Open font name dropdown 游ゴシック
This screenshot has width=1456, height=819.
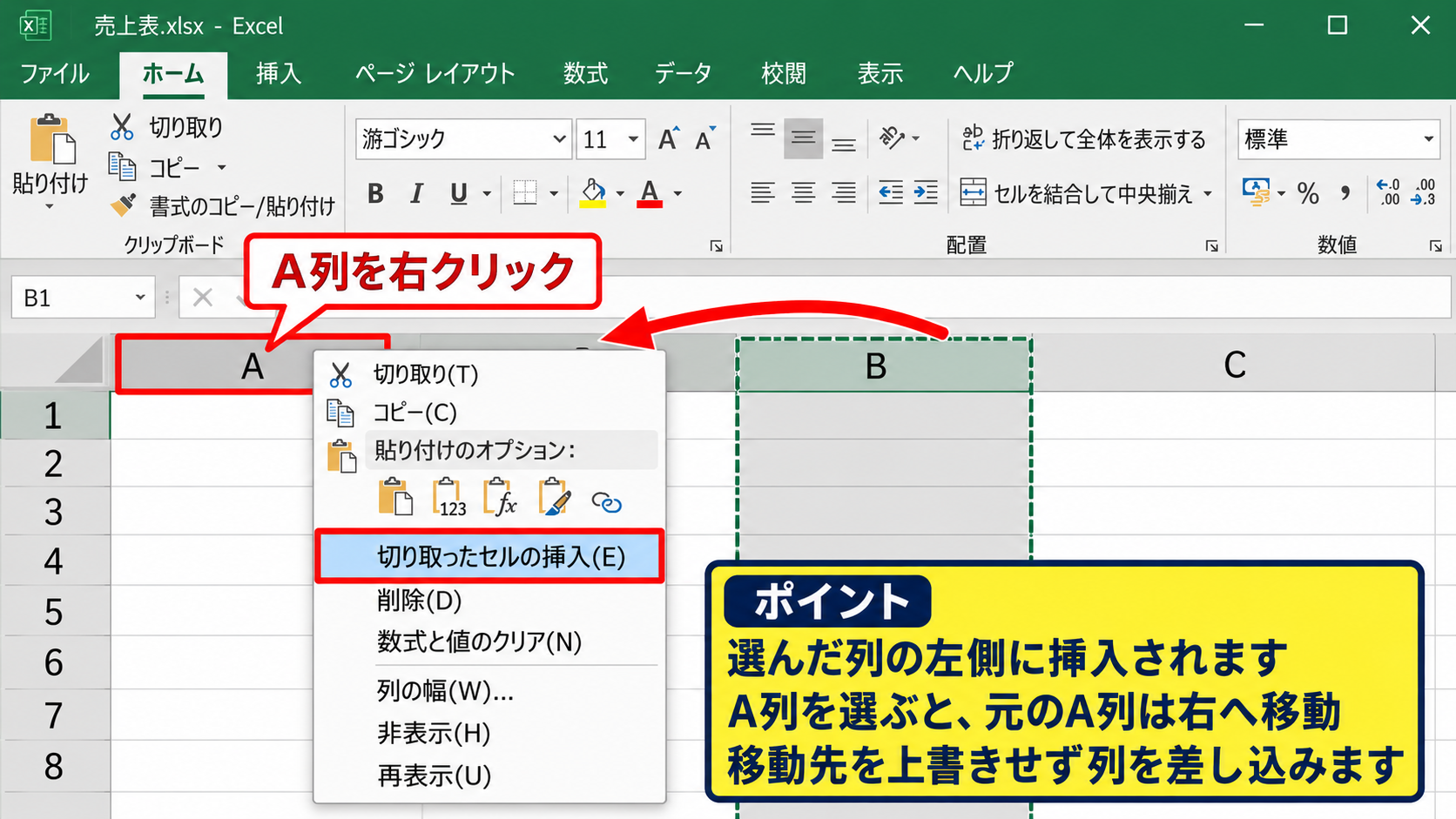559,139
